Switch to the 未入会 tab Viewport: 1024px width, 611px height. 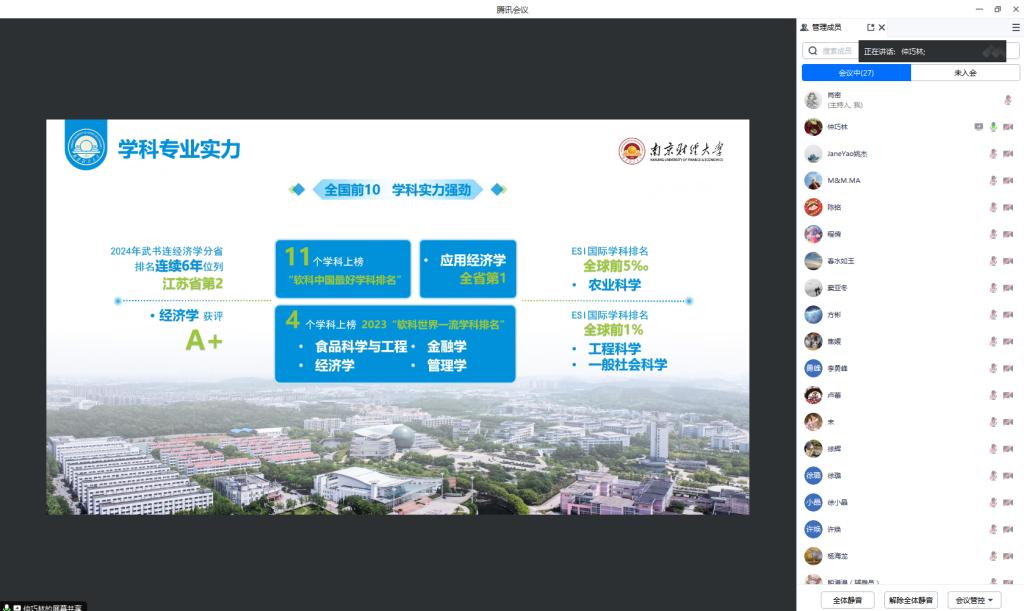(965, 73)
